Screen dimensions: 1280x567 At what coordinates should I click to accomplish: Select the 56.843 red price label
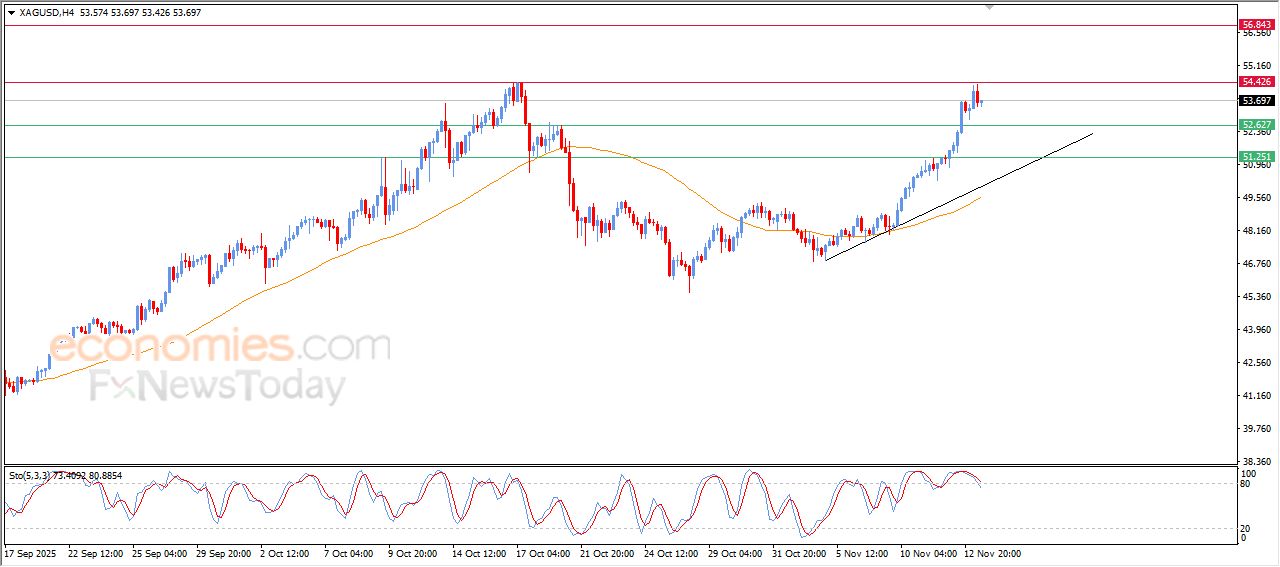coord(1256,24)
